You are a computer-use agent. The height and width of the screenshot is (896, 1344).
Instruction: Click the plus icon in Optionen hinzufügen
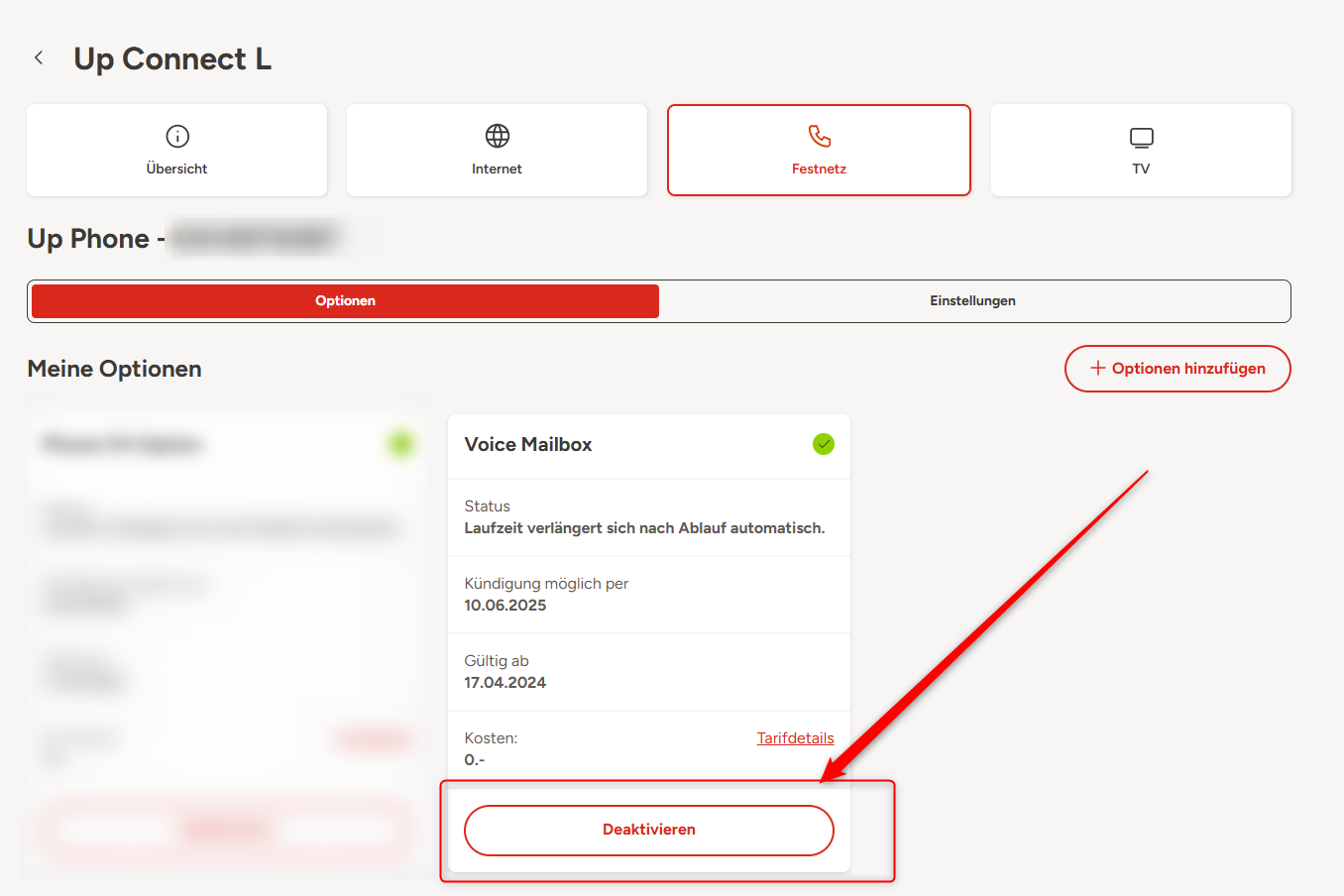1097,369
